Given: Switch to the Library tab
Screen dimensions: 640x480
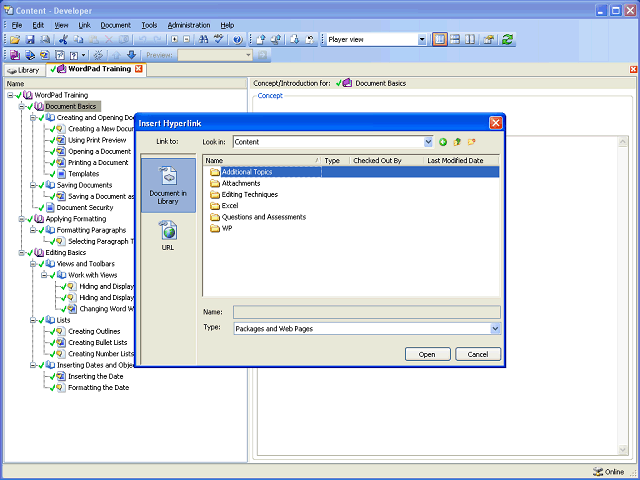Looking at the screenshot, I should click(x=24, y=70).
